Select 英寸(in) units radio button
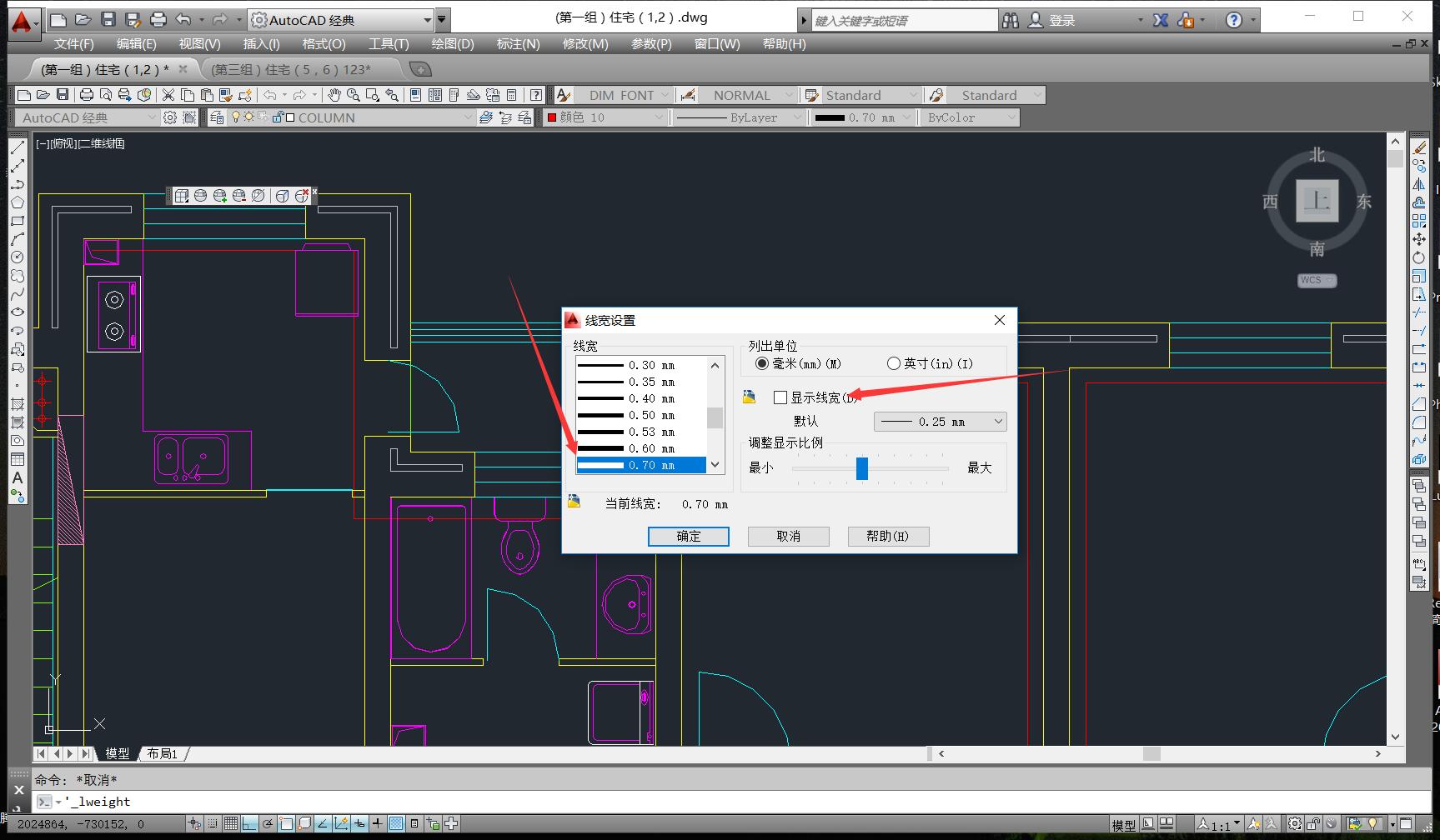The height and width of the screenshot is (840, 1440). (x=894, y=363)
